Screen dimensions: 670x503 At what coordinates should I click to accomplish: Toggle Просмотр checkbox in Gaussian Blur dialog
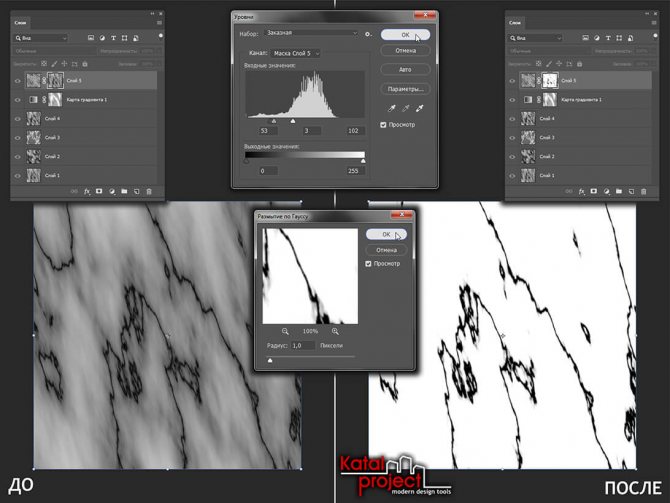[369, 263]
